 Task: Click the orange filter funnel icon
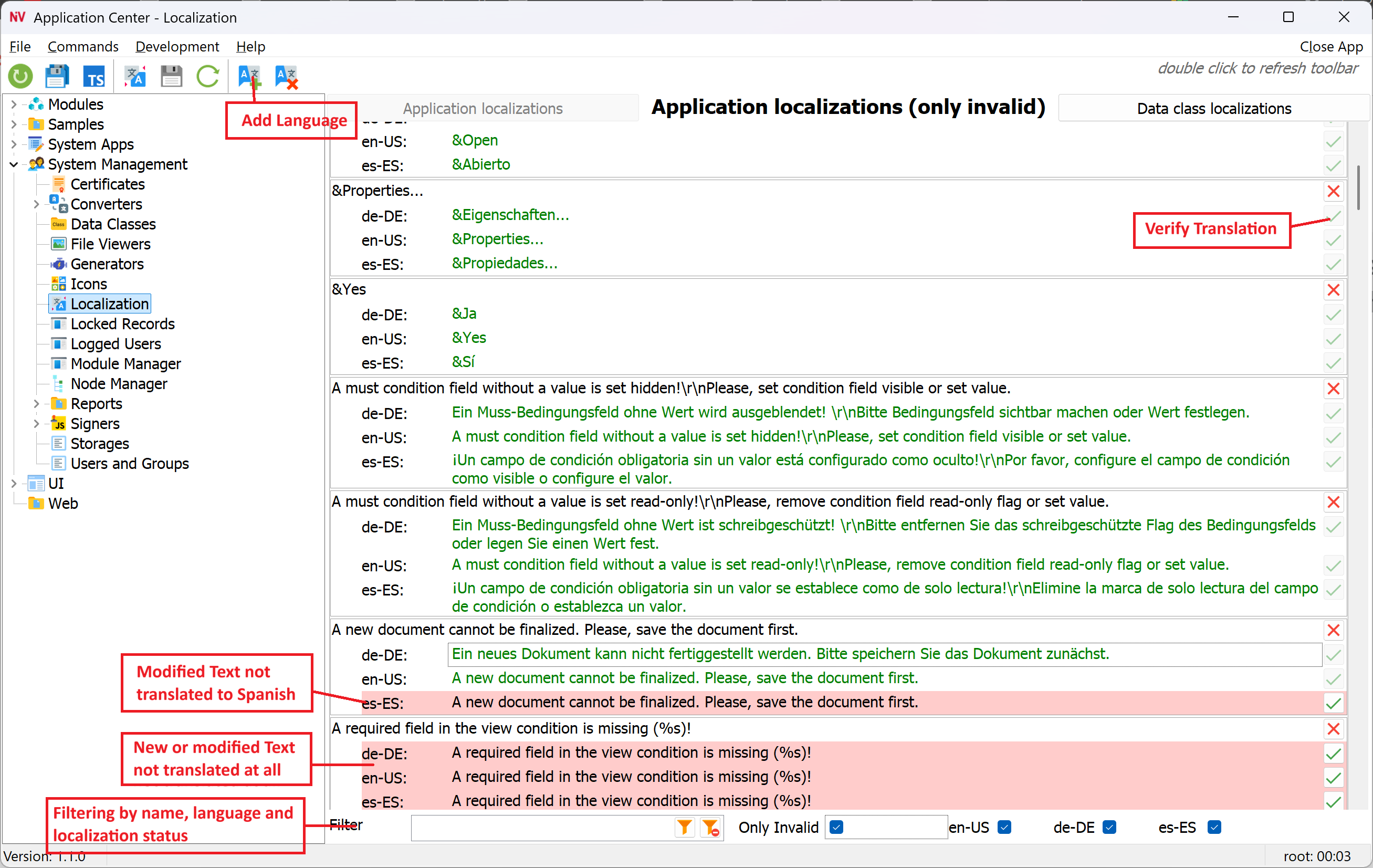click(684, 827)
